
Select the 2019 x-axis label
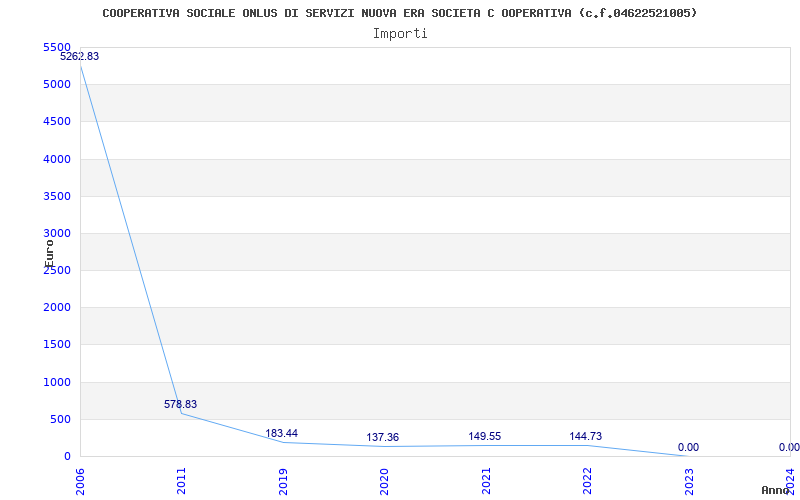point(283,482)
